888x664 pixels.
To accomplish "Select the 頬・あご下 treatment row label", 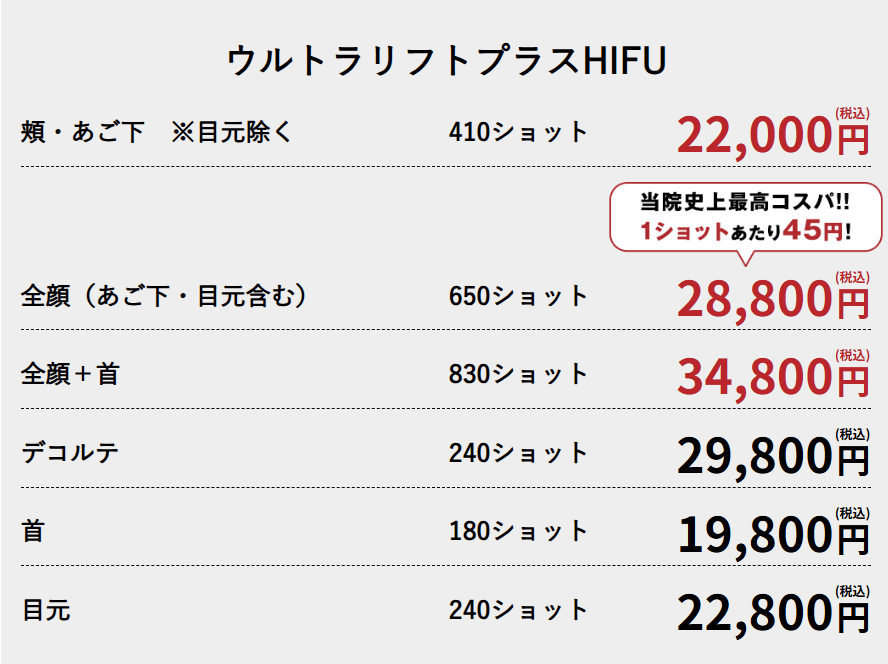I will coord(82,132).
